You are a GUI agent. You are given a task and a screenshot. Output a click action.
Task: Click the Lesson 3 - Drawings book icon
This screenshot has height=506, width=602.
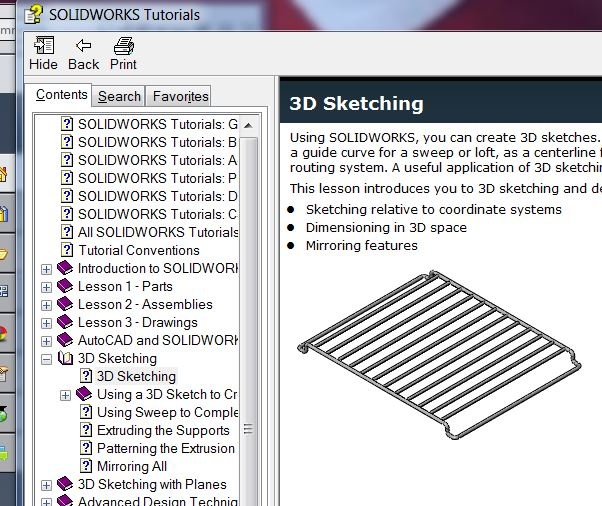pyautogui.click(x=65, y=322)
